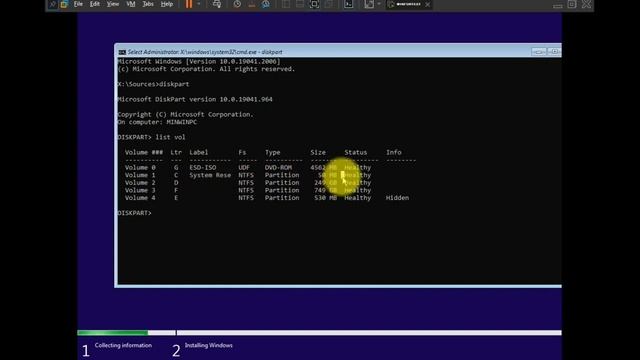Click drive letter 'C' in Volume 1 row
The width and height of the screenshot is (640, 360).
point(176,175)
